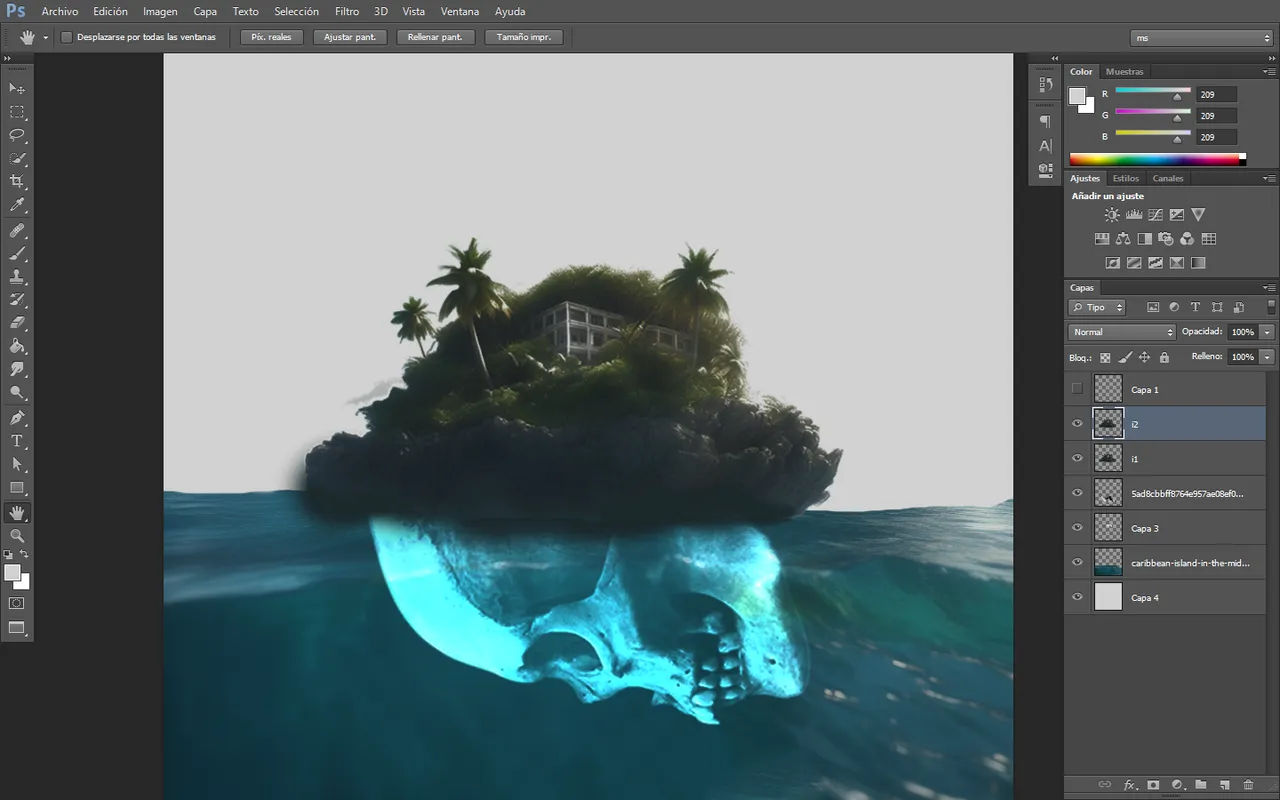Image resolution: width=1280 pixels, height=800 pixels.
Task: Hide the i1 layer
Action: coord(1077,458)
